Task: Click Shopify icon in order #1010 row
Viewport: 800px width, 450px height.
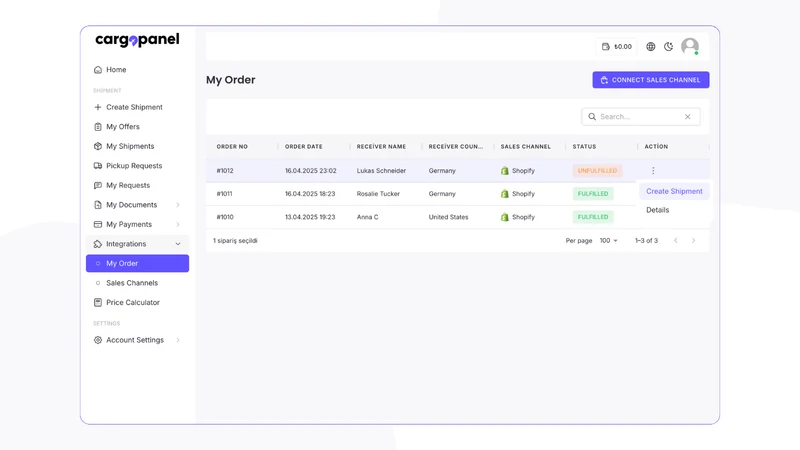Action: coord(505,217)
